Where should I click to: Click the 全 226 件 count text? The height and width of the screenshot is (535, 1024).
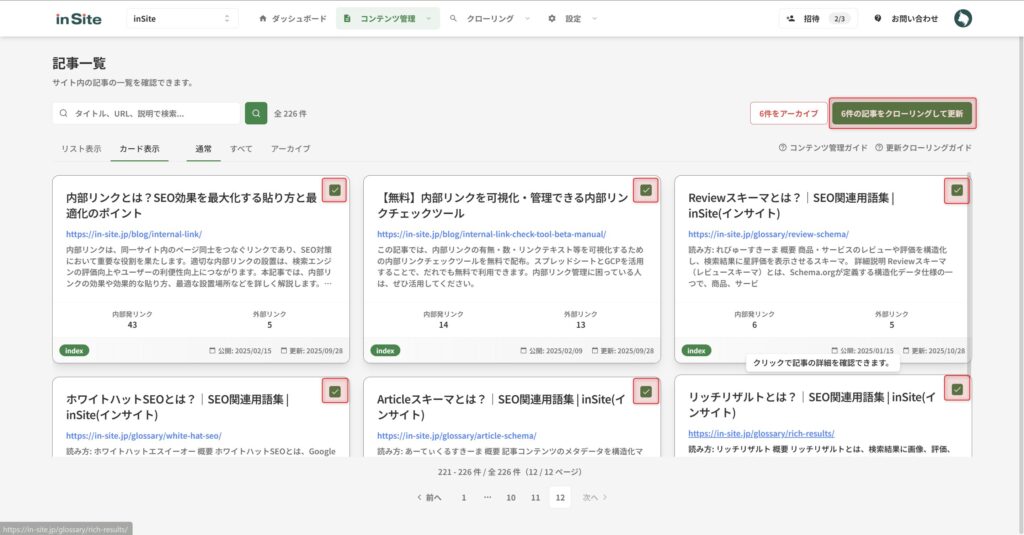pyautogui.click(x=290, y=114)
